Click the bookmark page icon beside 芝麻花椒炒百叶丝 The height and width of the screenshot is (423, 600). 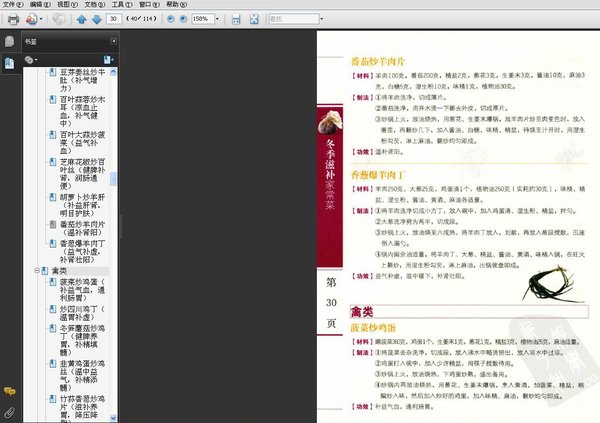point(53,162)
